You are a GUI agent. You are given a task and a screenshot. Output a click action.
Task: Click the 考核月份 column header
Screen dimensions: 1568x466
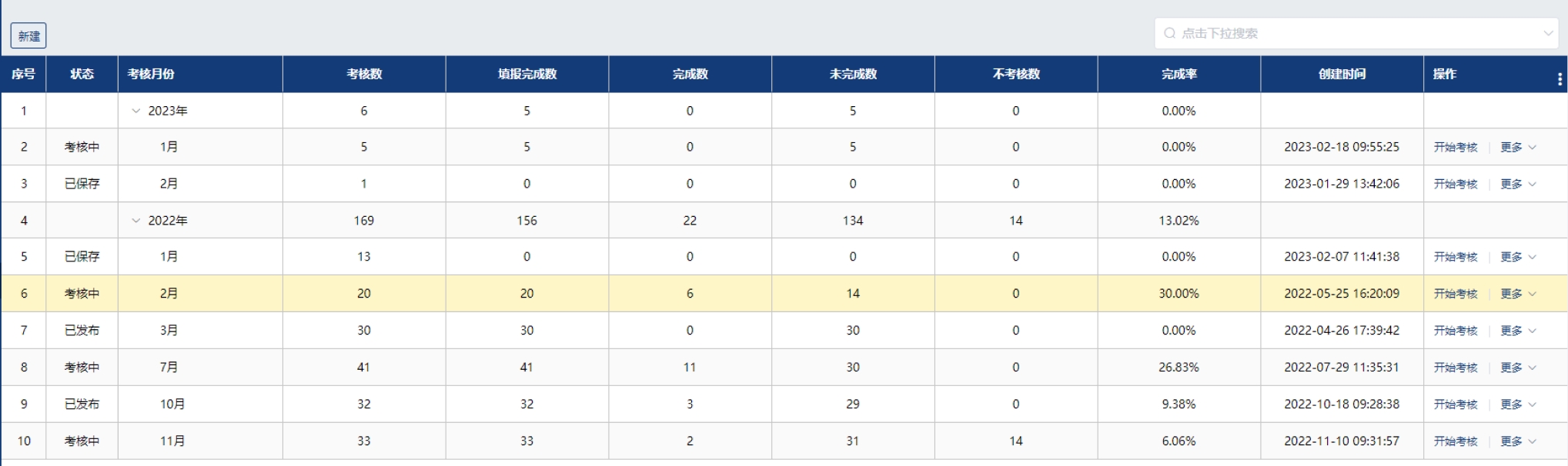tap(152, 74)
